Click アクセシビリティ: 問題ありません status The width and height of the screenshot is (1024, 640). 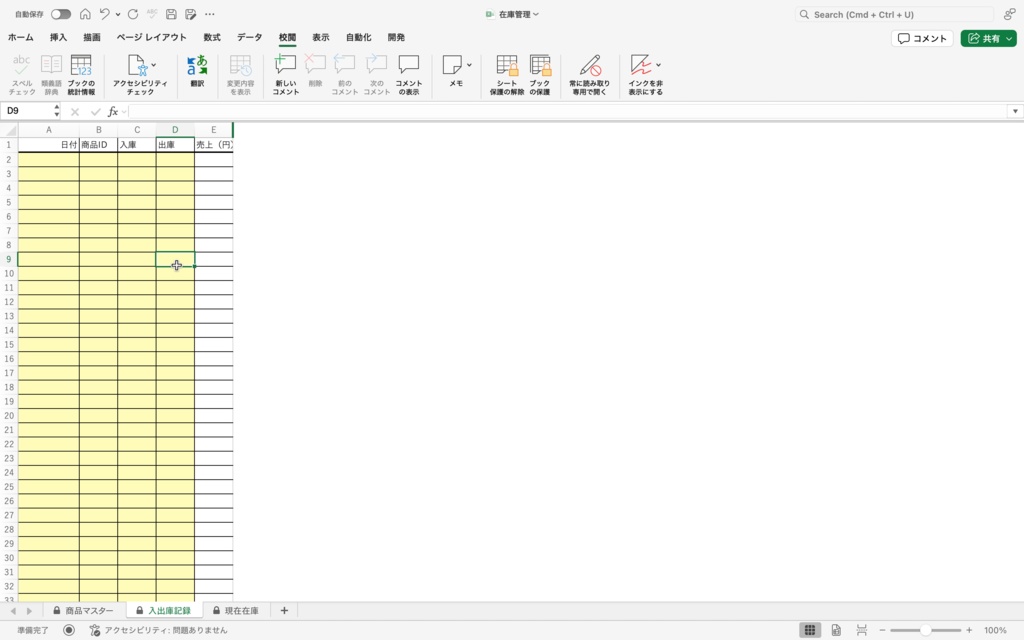pos(159,630)
